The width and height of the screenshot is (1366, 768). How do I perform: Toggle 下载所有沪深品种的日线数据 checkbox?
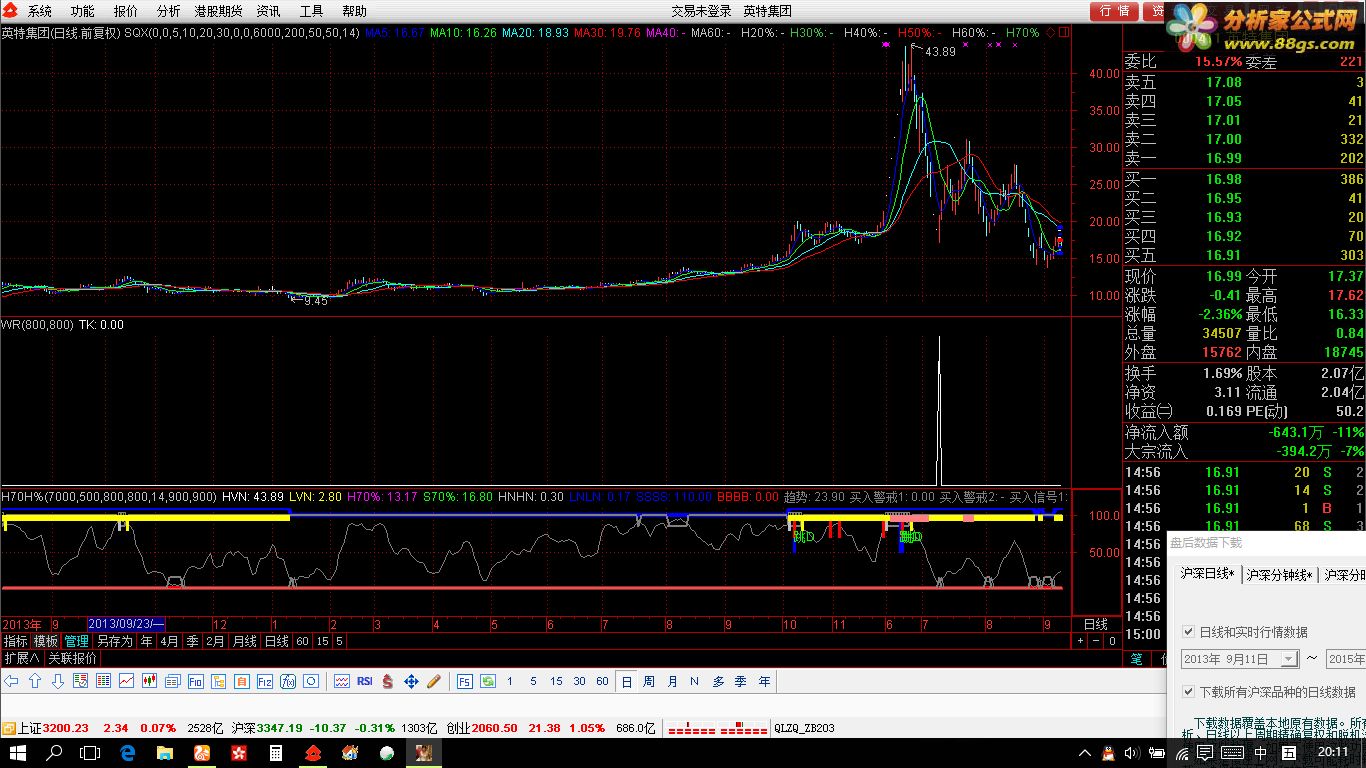pos(1189,691)
